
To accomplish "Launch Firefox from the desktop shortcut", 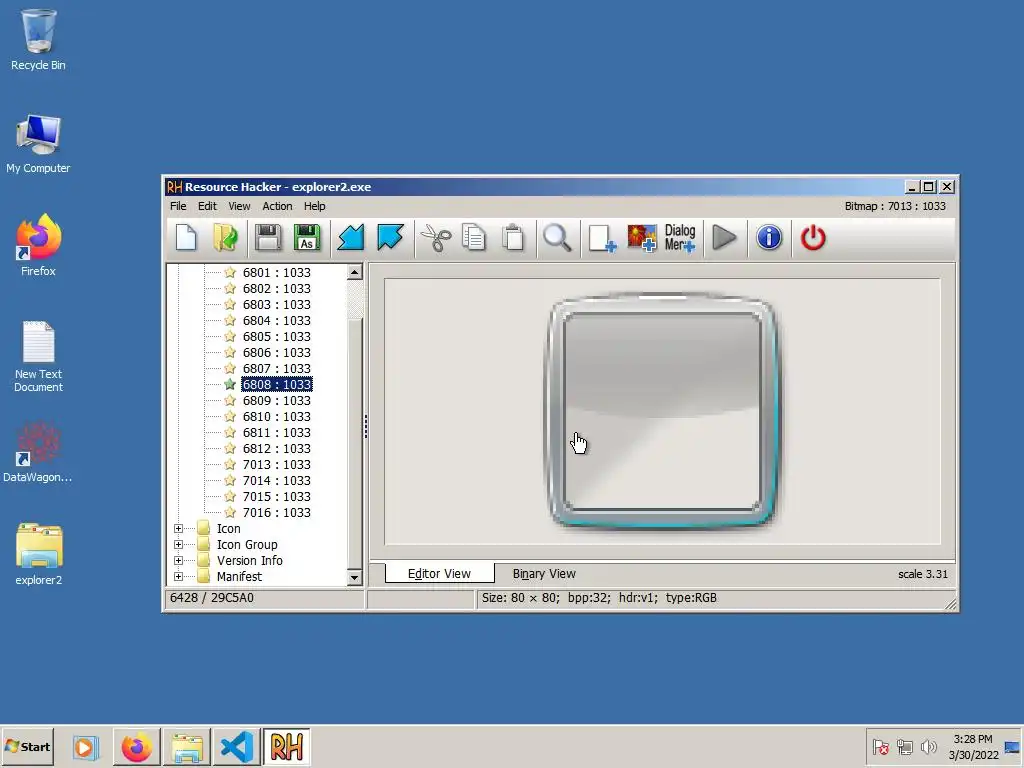I will tap(38, 245).
